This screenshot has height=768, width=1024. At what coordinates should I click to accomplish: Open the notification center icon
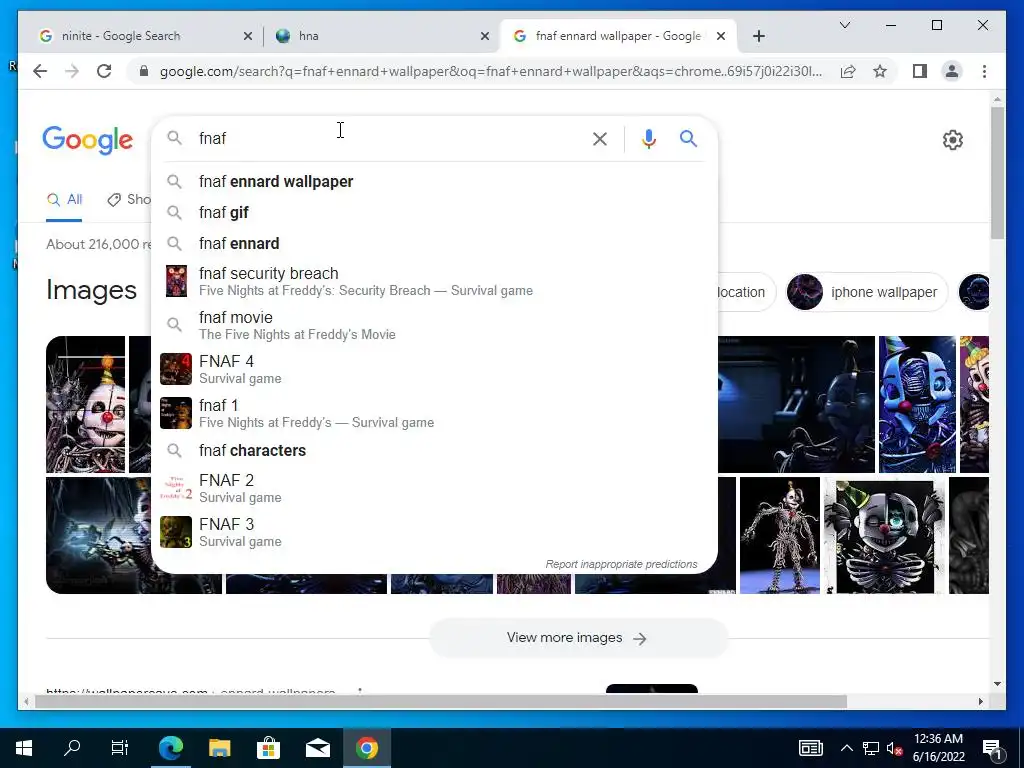click(x=993, y=748)
